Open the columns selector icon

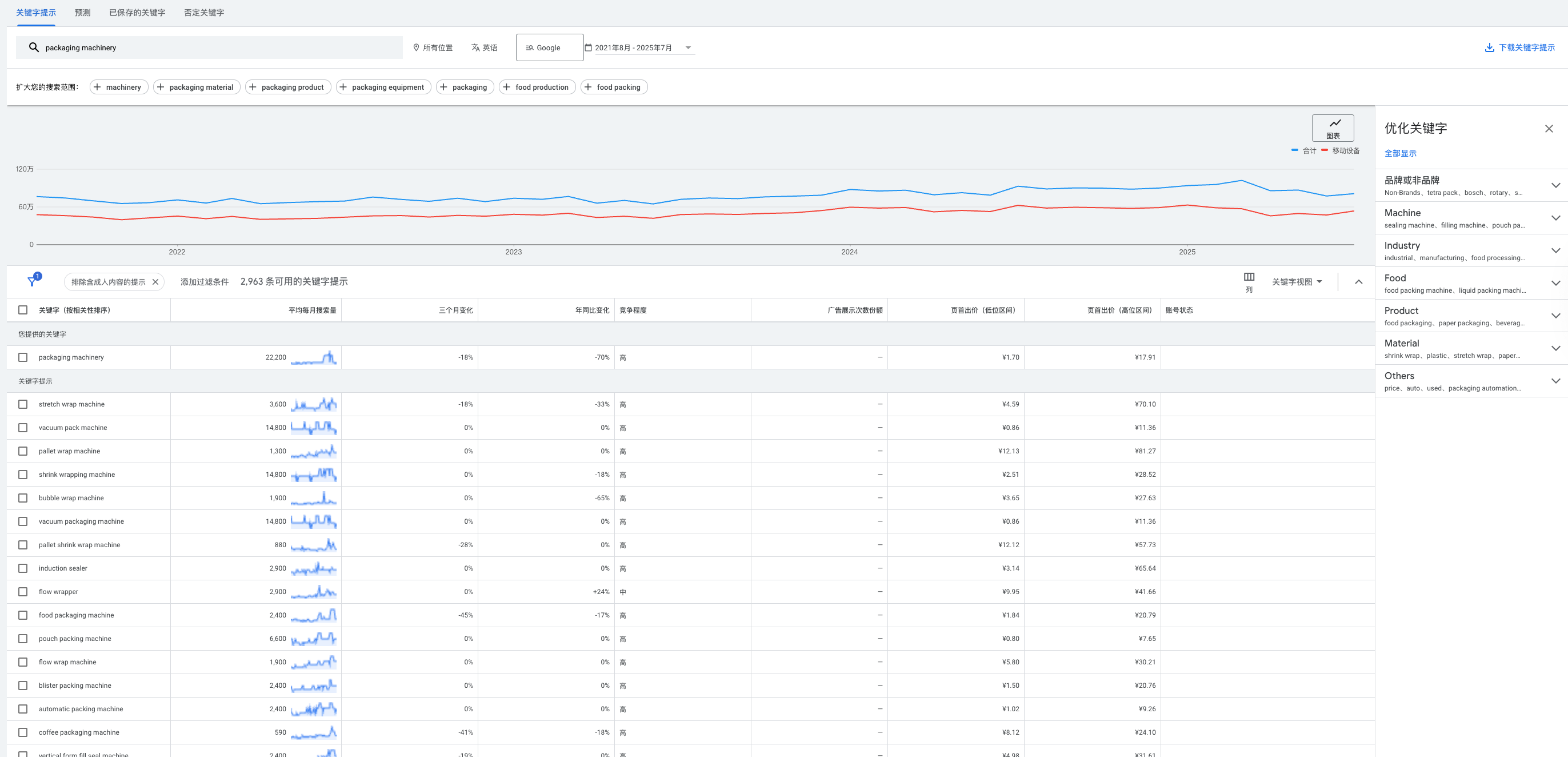click(1249, 277)
